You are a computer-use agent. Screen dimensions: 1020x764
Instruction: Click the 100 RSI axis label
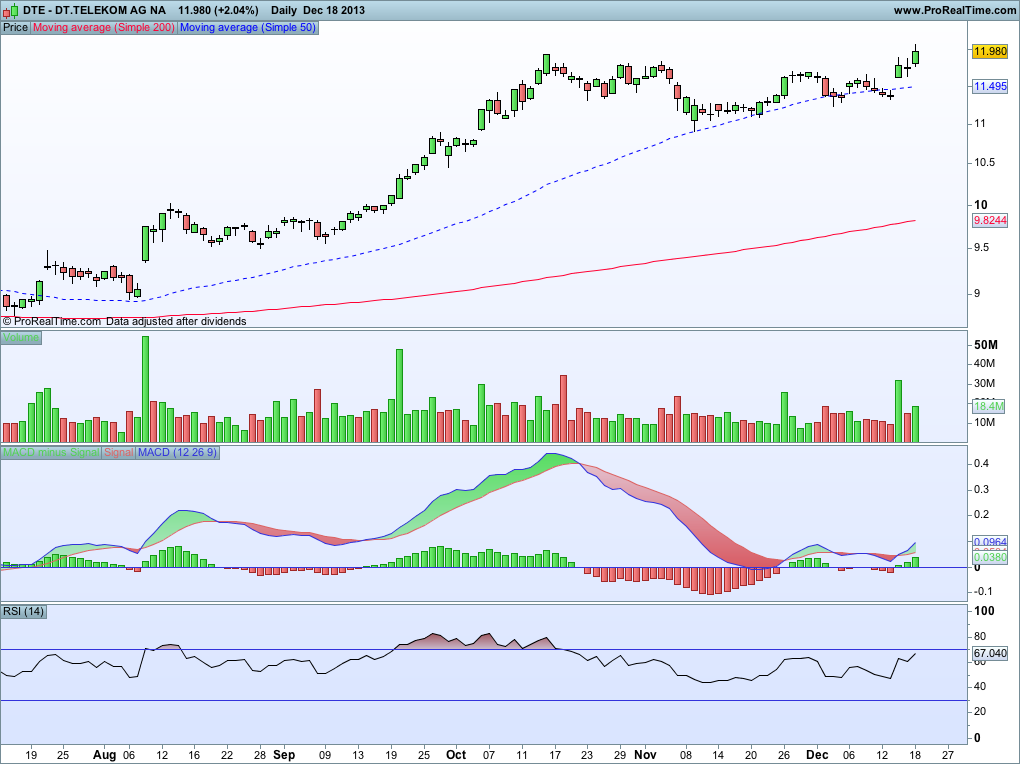coord(984,611)
